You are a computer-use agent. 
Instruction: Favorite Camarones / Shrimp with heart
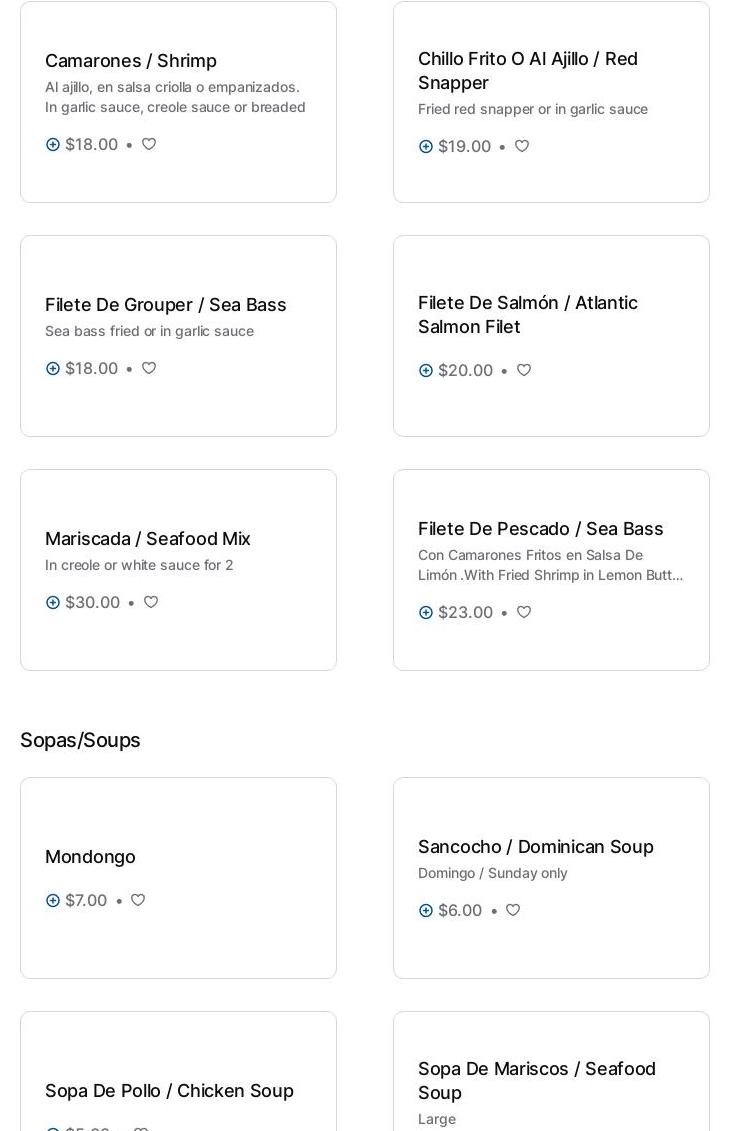[x=149, y=144]
